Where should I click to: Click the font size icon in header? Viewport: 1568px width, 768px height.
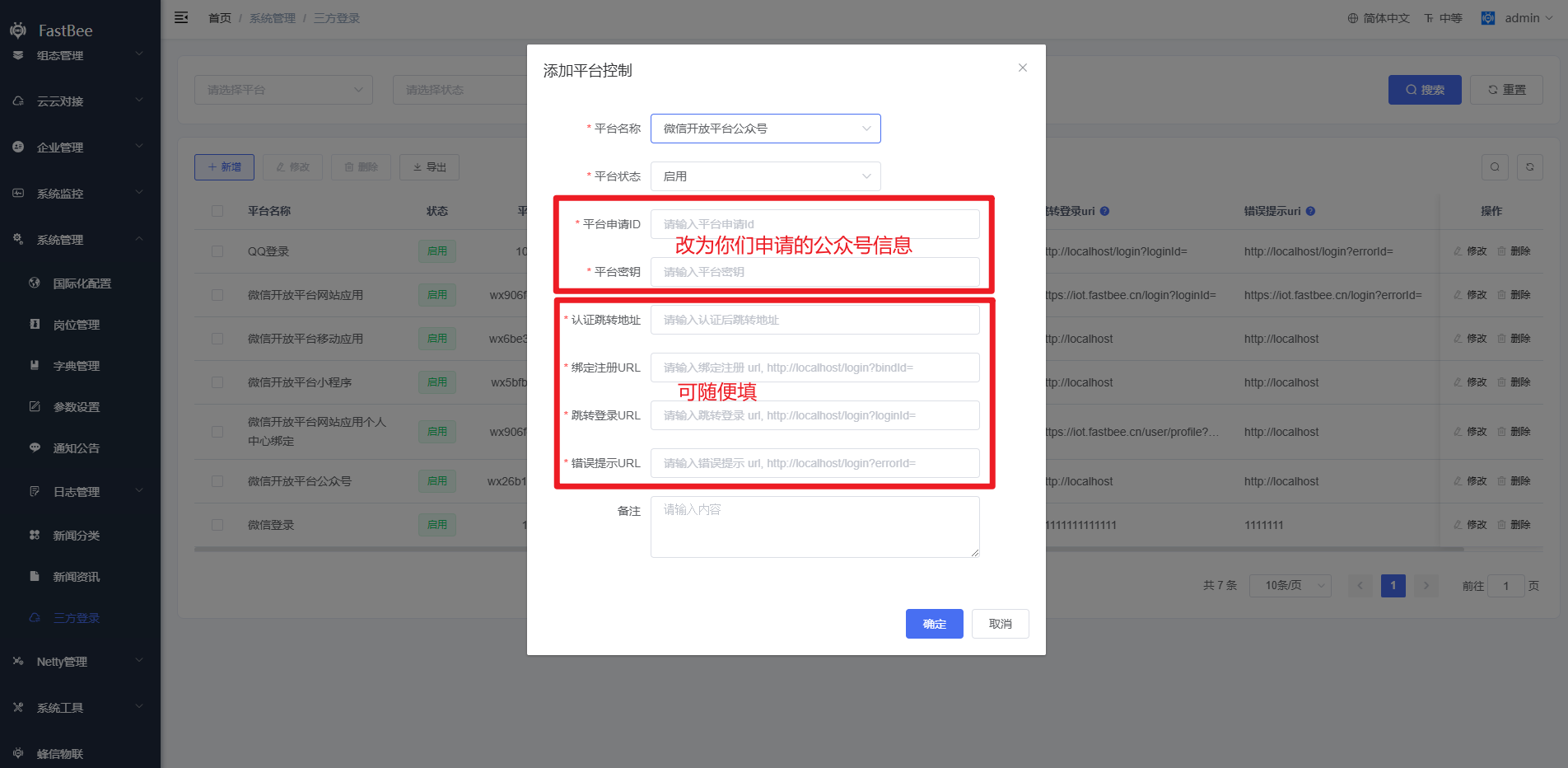pos(1429,18)
